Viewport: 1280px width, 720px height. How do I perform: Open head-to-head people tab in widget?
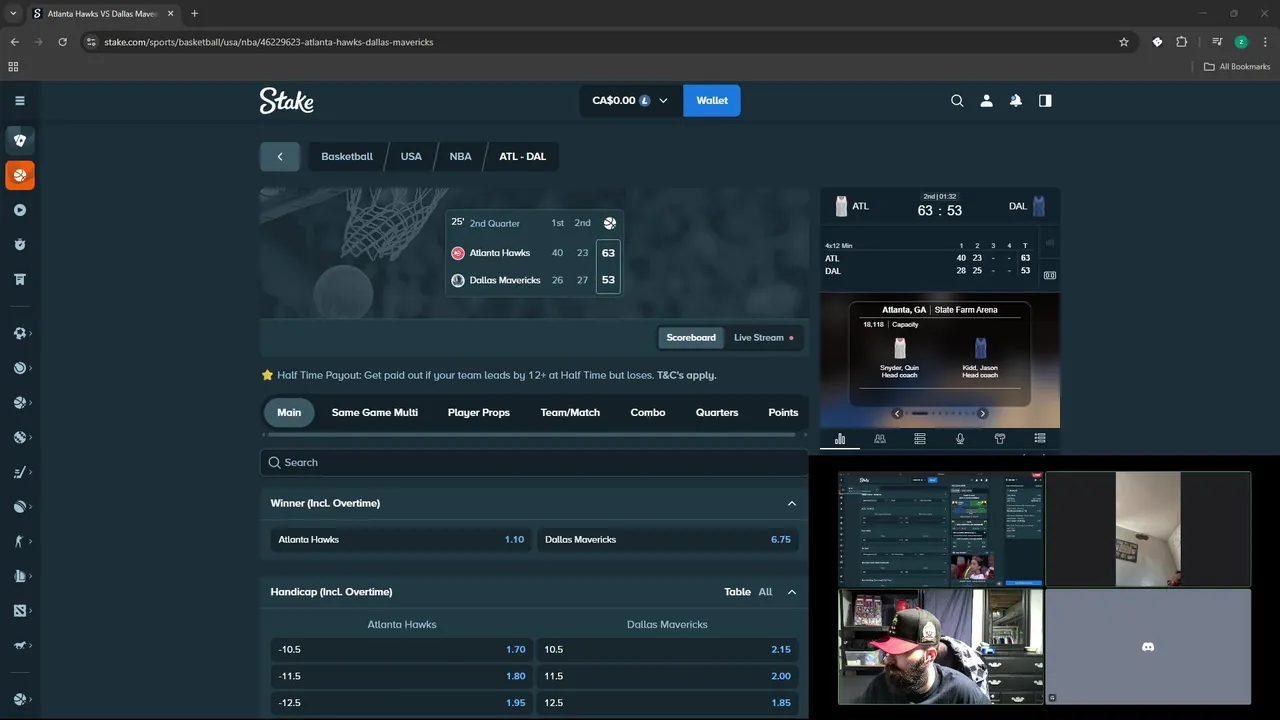[x=880, y=438]
